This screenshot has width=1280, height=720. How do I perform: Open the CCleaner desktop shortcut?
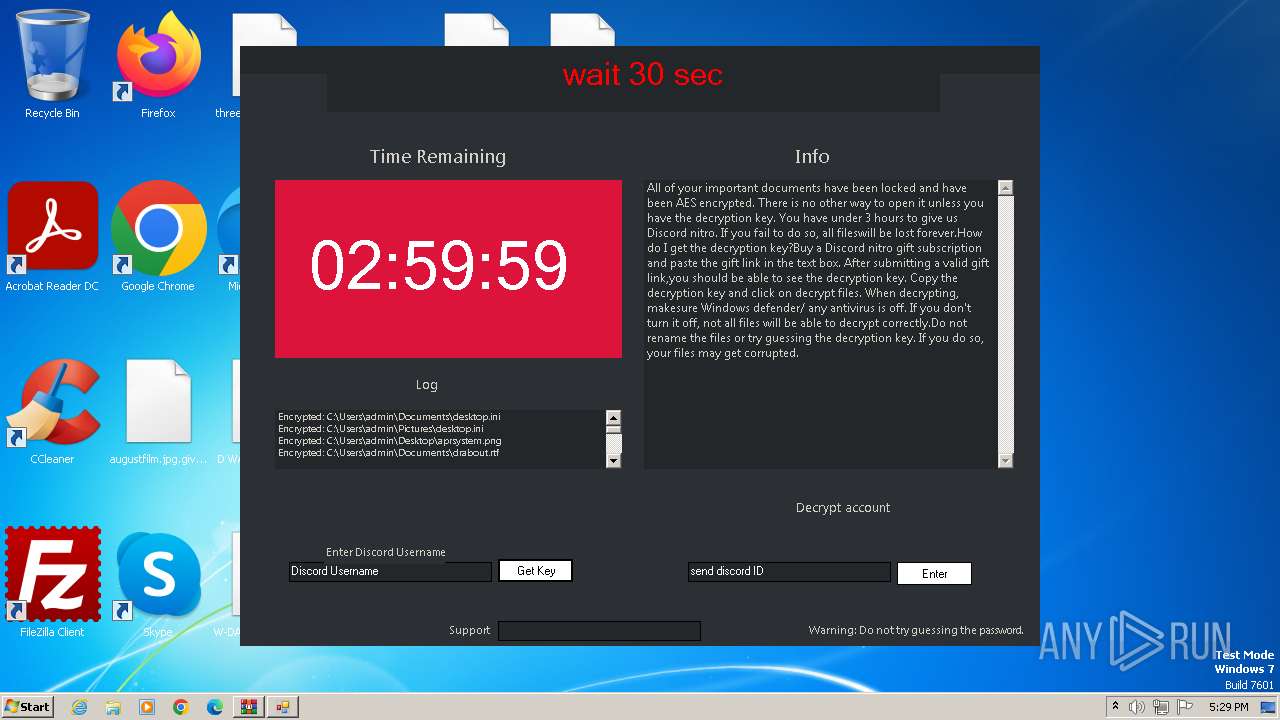coord(52,410)
